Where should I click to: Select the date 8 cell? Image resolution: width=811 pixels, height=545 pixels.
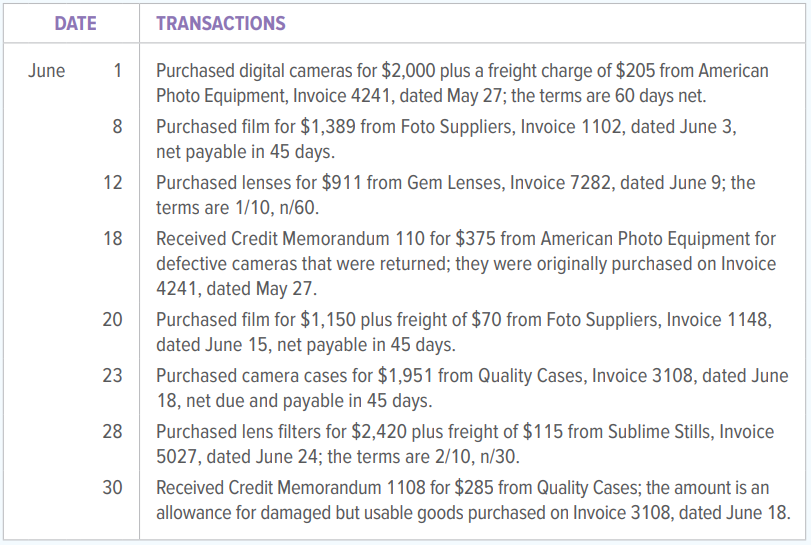(117, 126)
